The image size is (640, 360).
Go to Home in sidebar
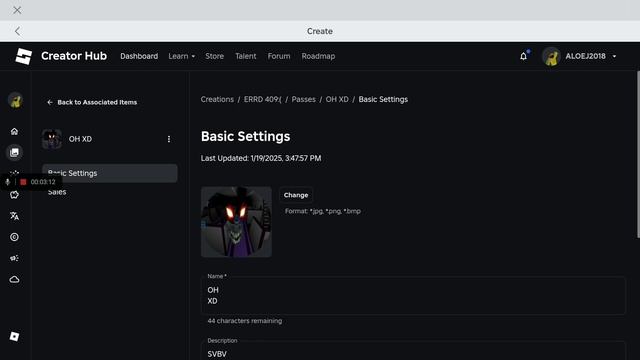click(14, 131)
